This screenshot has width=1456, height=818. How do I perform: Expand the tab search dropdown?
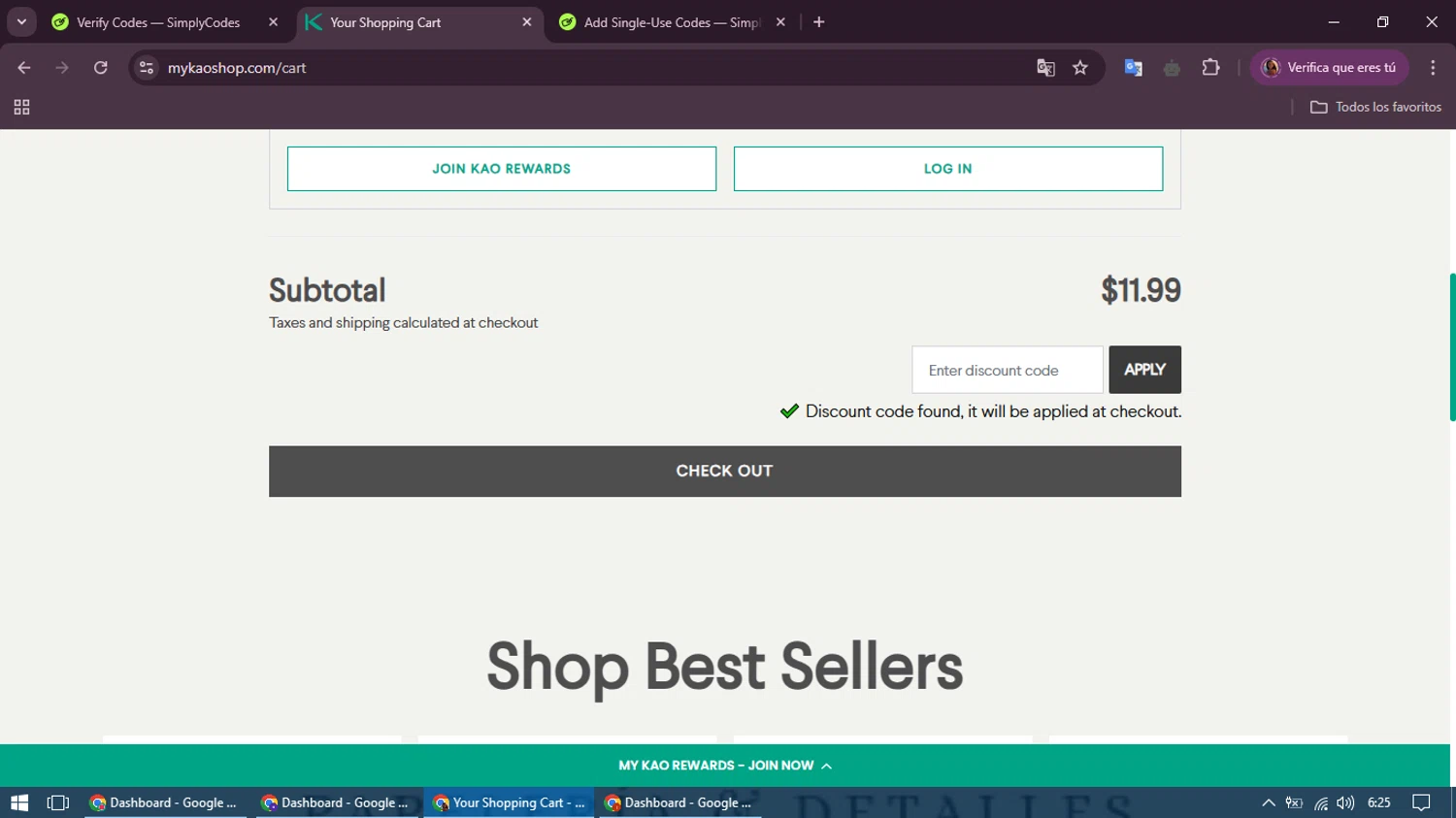coord(21,22)
